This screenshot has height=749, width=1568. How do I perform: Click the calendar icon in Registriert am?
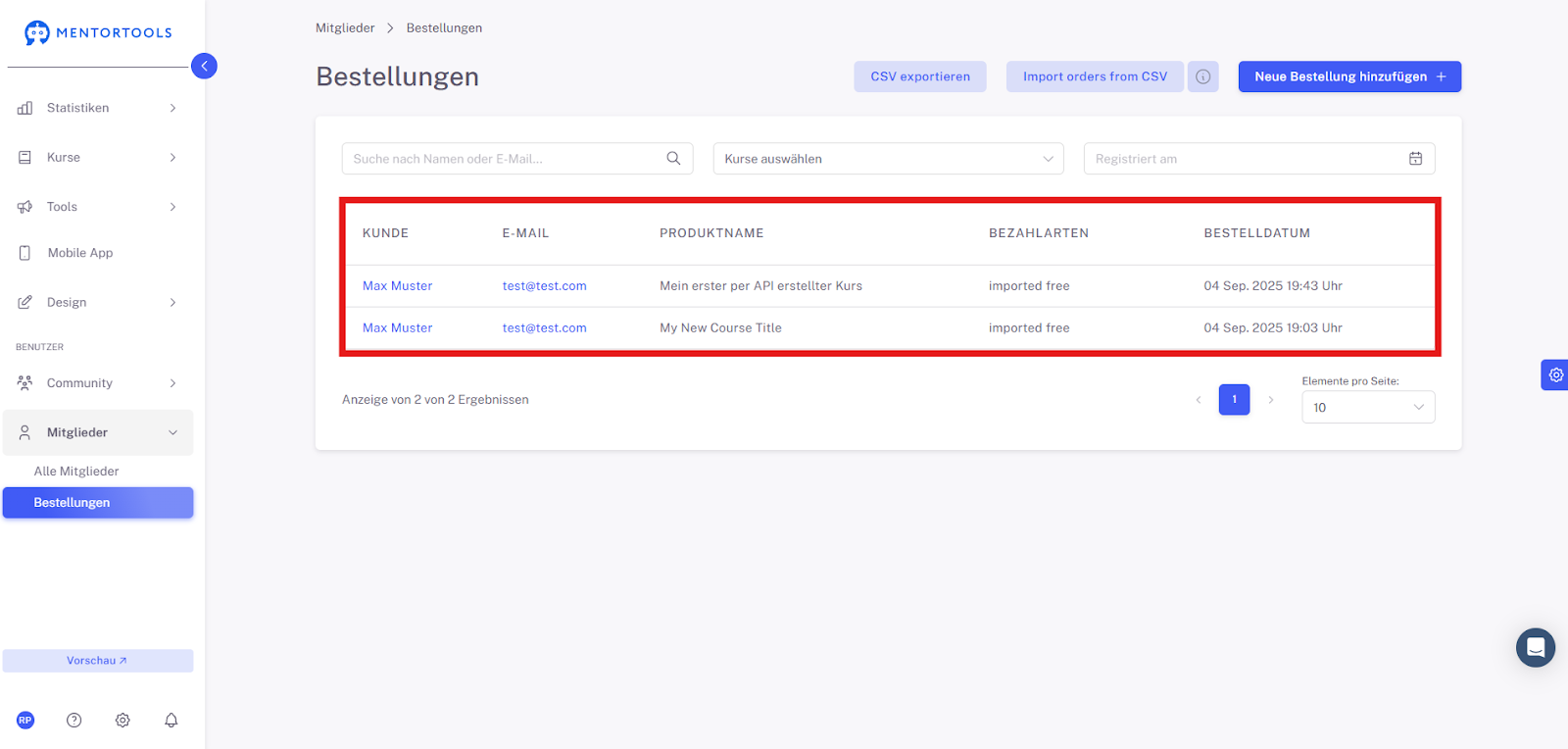(1415, 159)
